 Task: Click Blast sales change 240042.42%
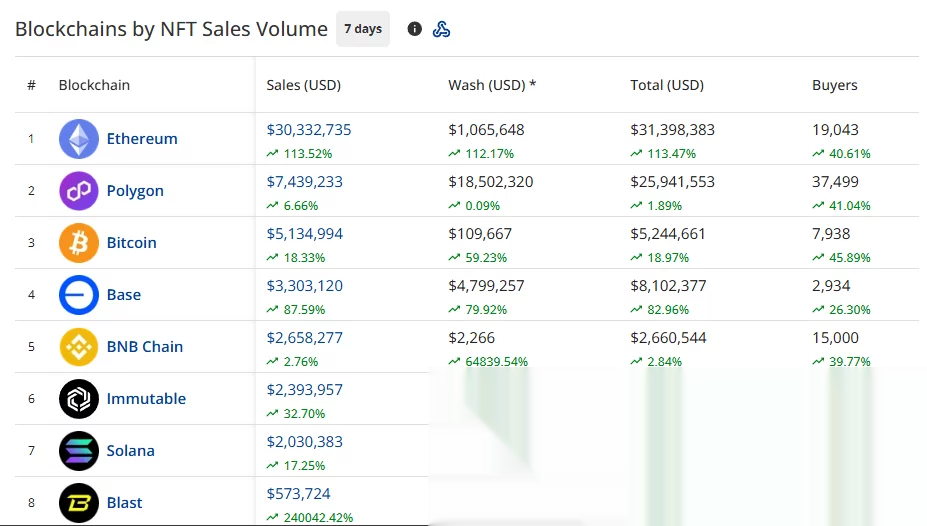point(318,518)
